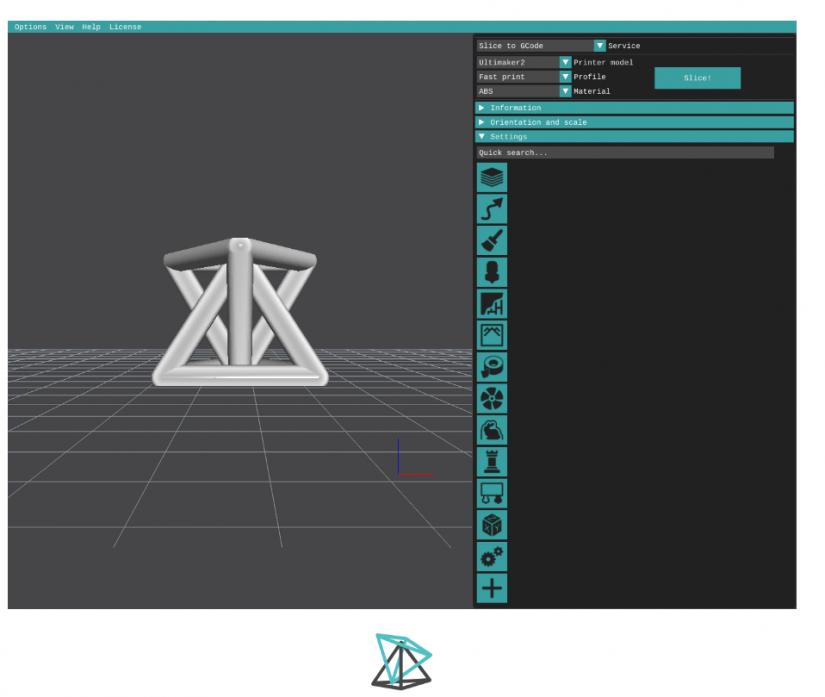Click the print bed platform icon
This screenshot has width=825, height=697.
point(491,493)
